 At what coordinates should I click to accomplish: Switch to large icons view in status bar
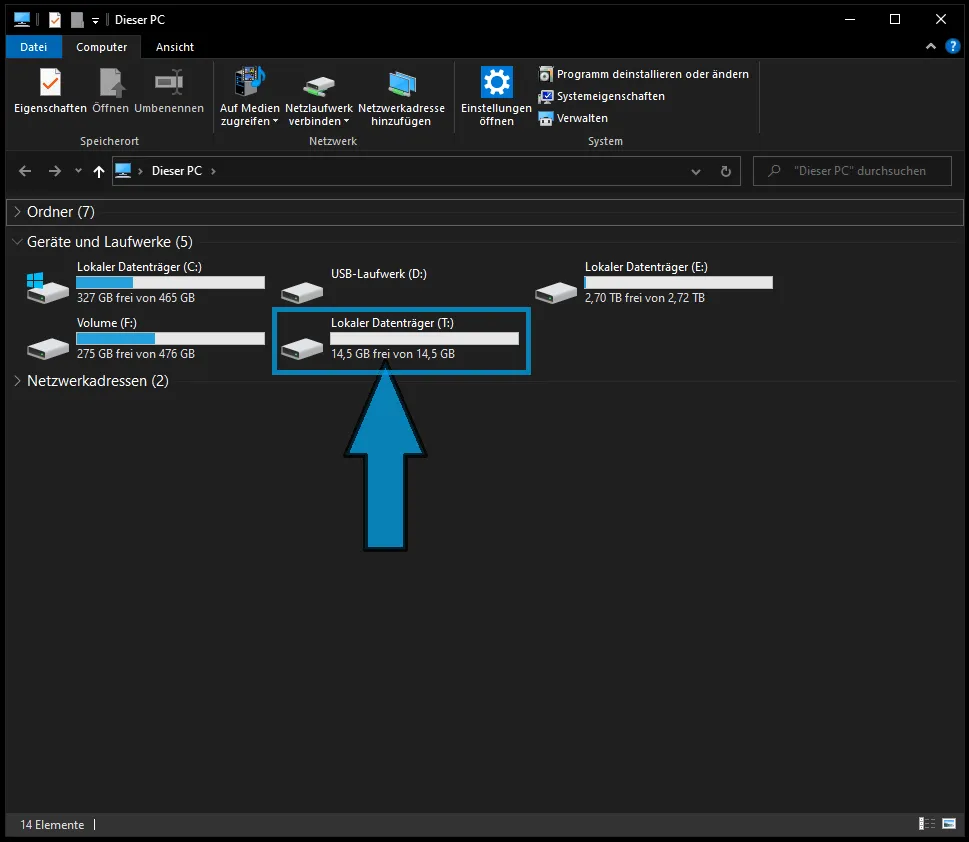coord(949,823)
